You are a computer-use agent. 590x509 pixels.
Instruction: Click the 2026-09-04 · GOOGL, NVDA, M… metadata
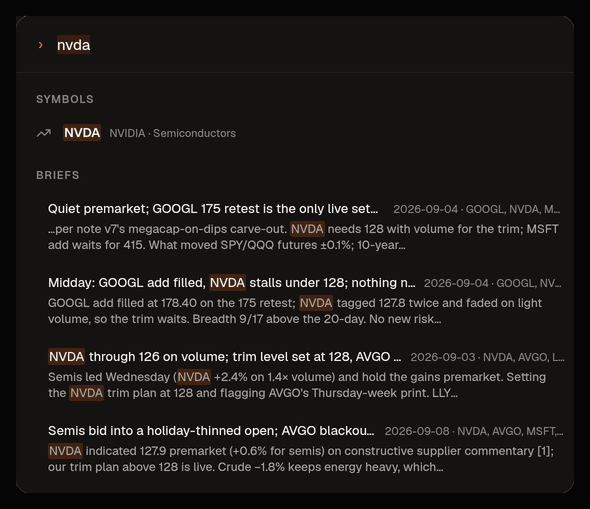pos(477,209)
